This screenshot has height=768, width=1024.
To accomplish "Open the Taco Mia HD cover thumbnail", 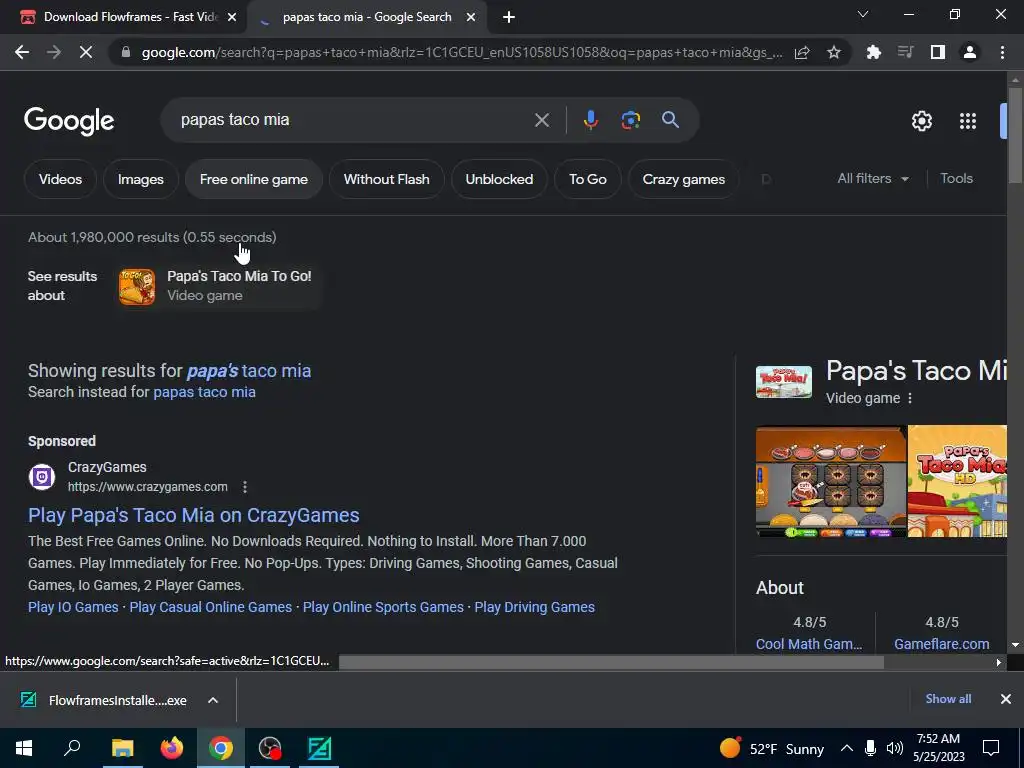I will pyautogui.click(x=957, y=482).
